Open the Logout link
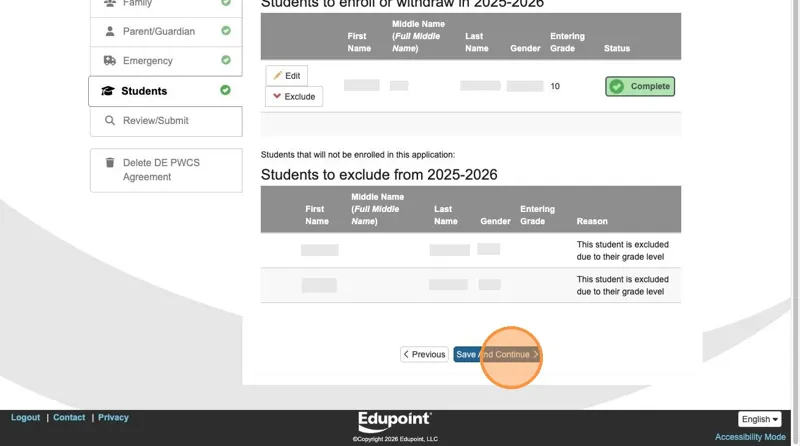 26,417
